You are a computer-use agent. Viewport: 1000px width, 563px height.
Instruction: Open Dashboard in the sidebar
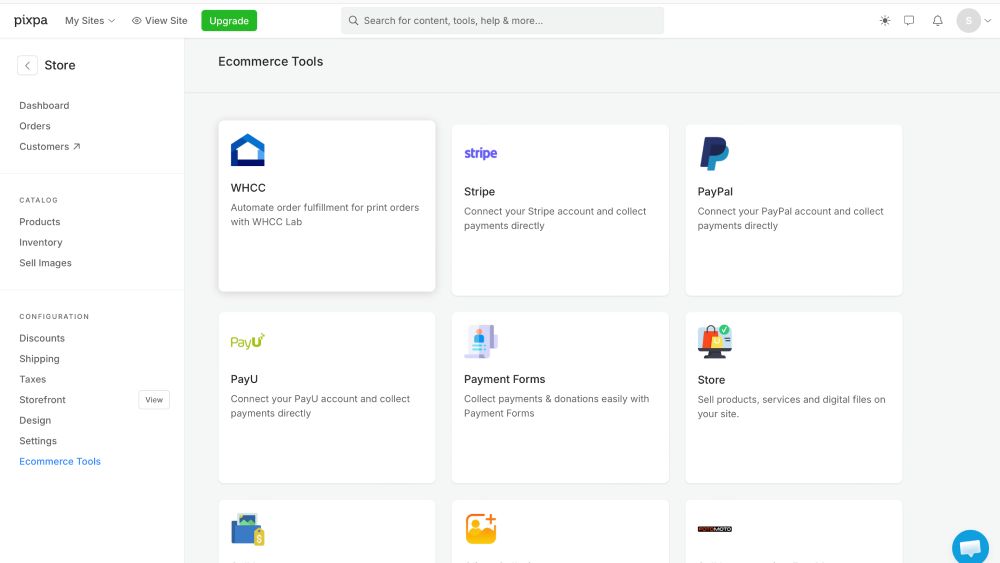click(x=44, y=105)
